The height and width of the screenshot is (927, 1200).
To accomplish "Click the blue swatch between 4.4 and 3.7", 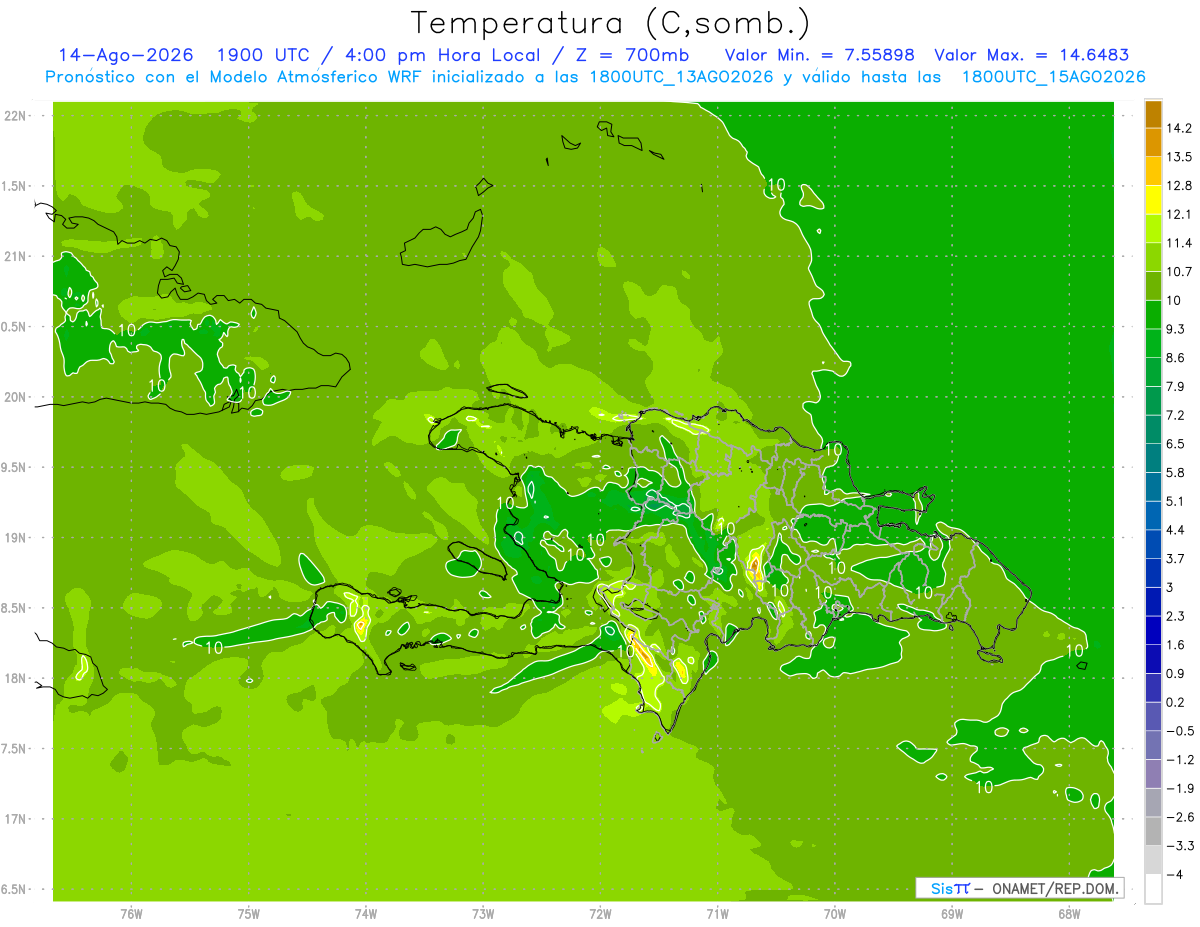I will point(1153,544).
